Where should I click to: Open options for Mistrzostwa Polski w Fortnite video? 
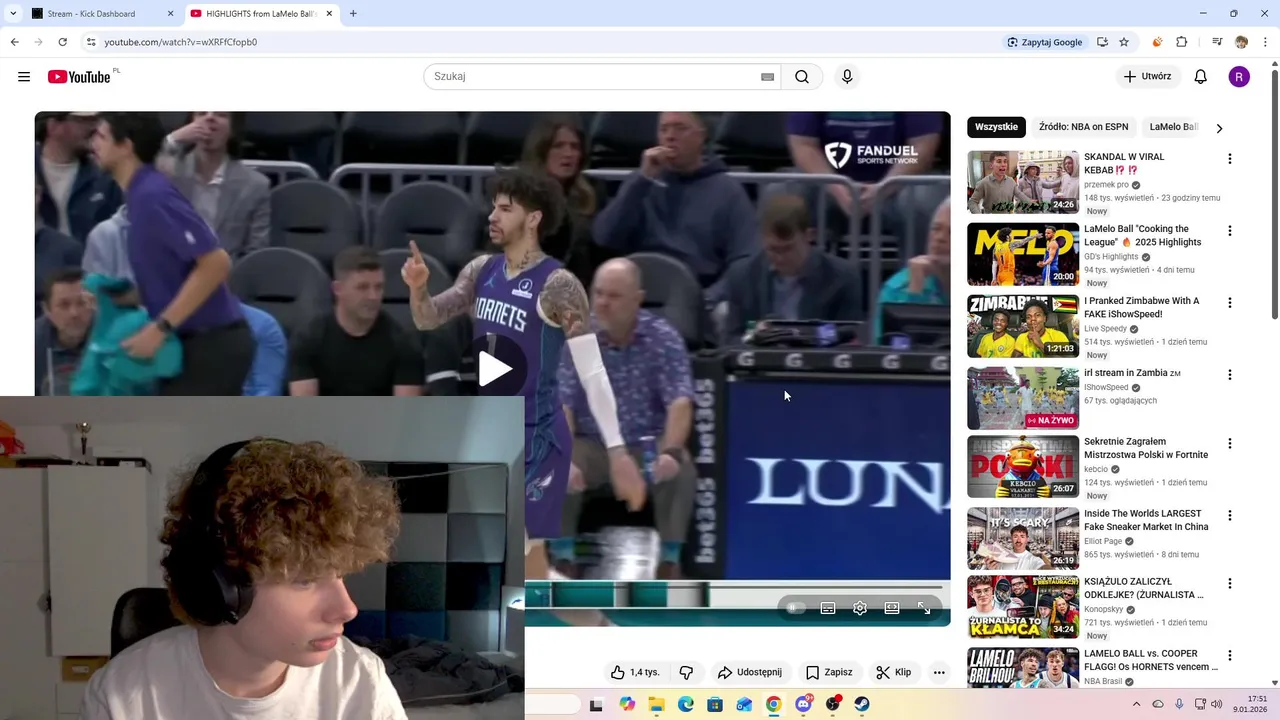(1230, 444)
